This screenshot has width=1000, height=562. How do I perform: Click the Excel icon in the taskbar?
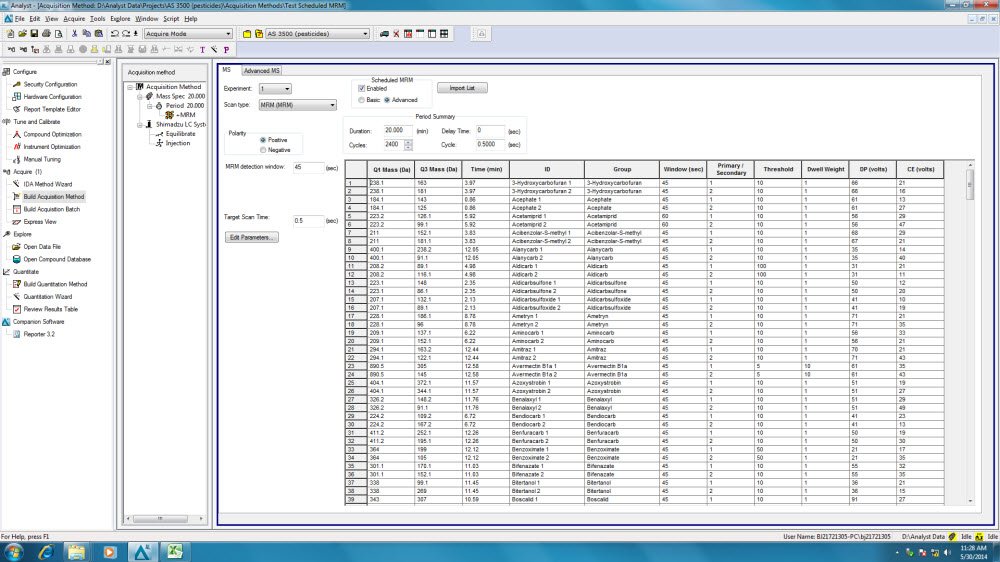coord(173,551)
